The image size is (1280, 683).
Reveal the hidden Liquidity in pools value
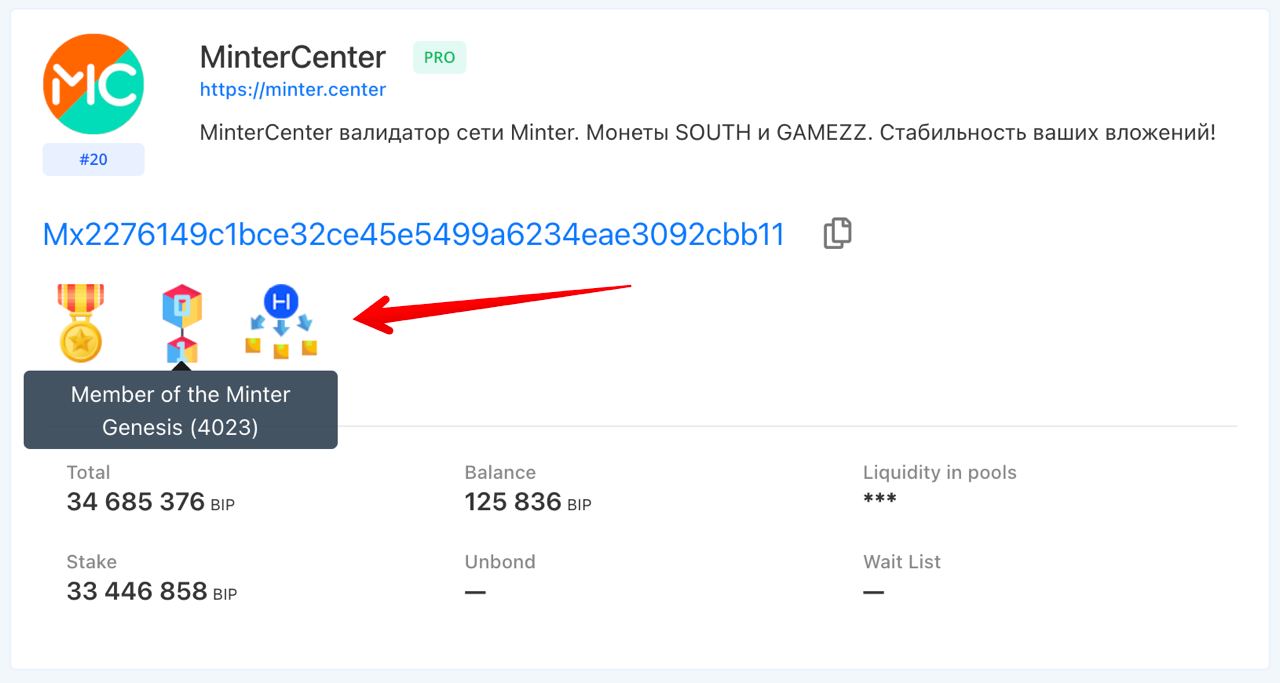pyautogui.click(x=880, y=500)
